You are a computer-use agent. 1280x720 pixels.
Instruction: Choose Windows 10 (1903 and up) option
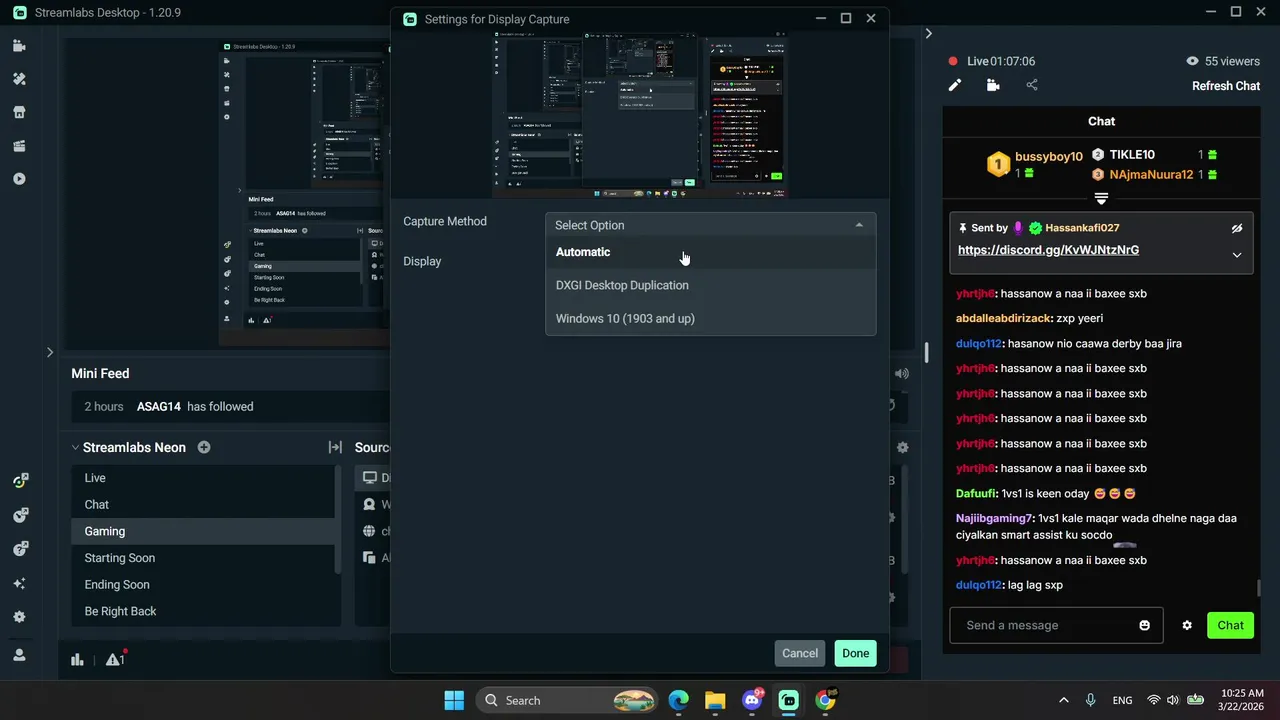point(710,318)
